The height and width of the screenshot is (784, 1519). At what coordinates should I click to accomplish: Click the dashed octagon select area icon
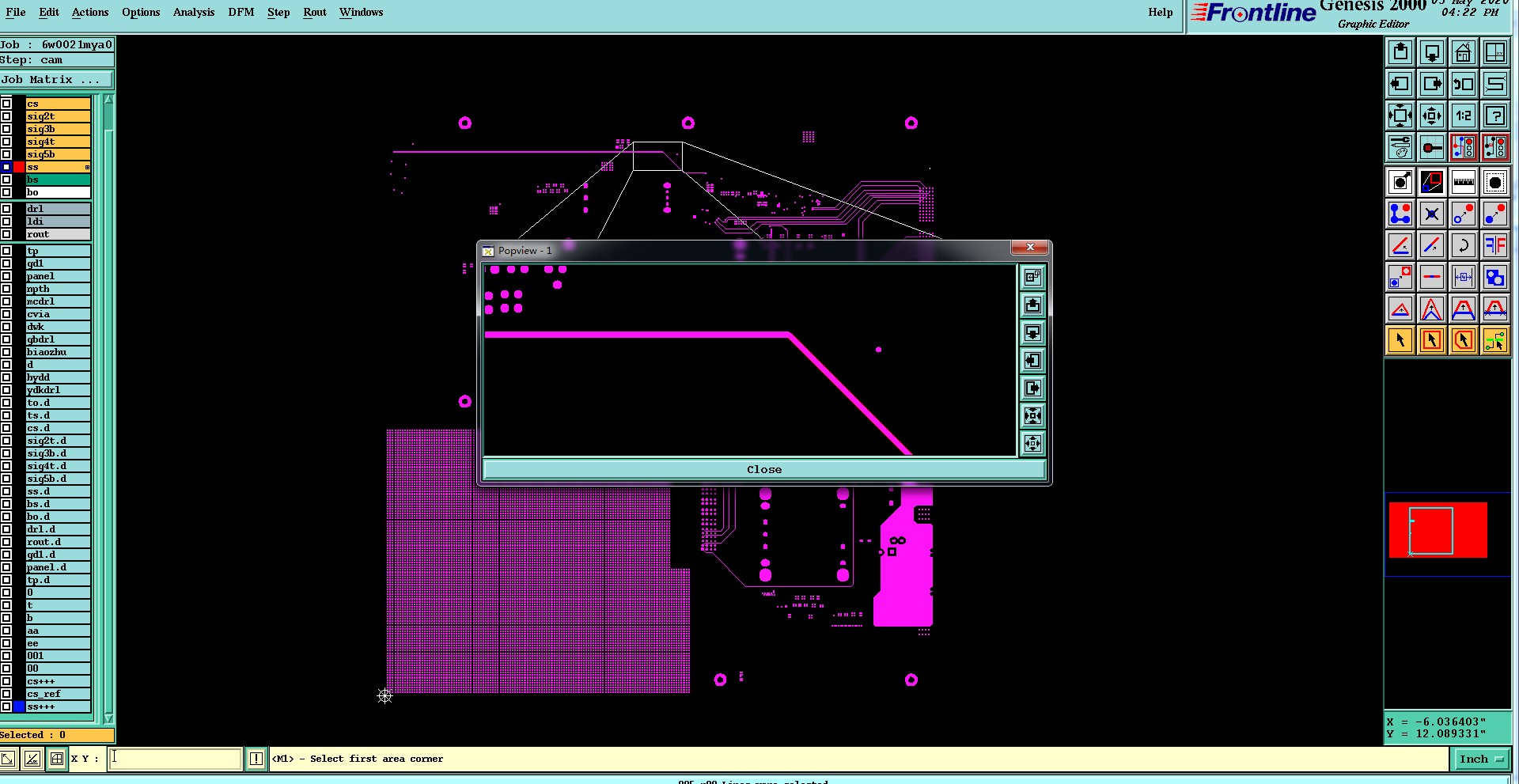(1495, 182)
